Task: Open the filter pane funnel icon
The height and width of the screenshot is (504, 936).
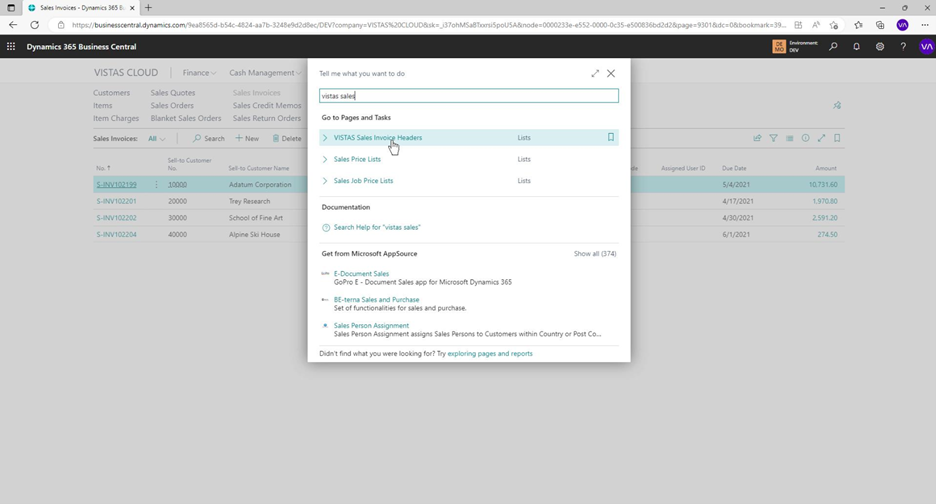Action: point(773,138)
